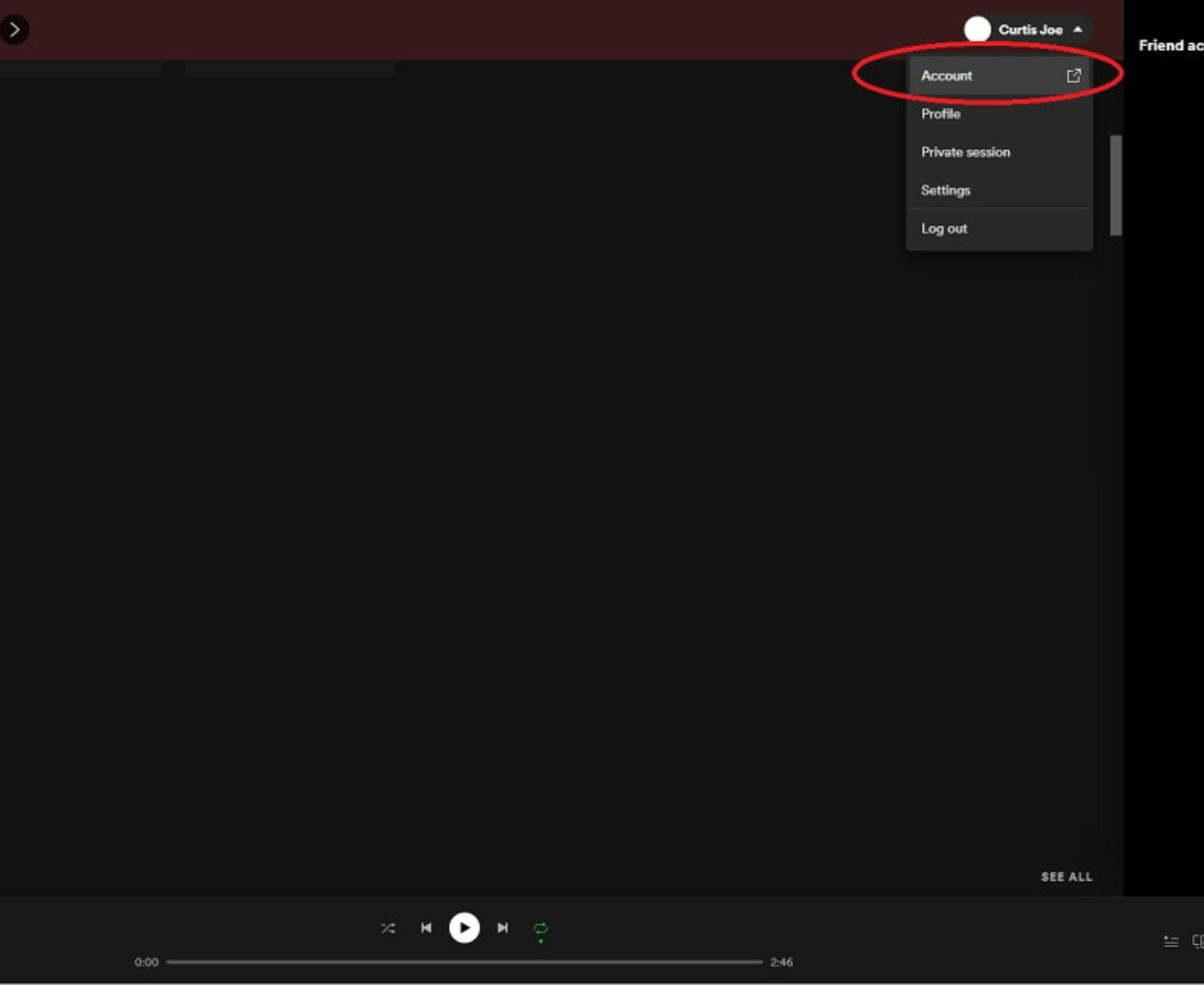Skip to the previous track
This screenshot has height=985, width=1204.
(426, 928)
